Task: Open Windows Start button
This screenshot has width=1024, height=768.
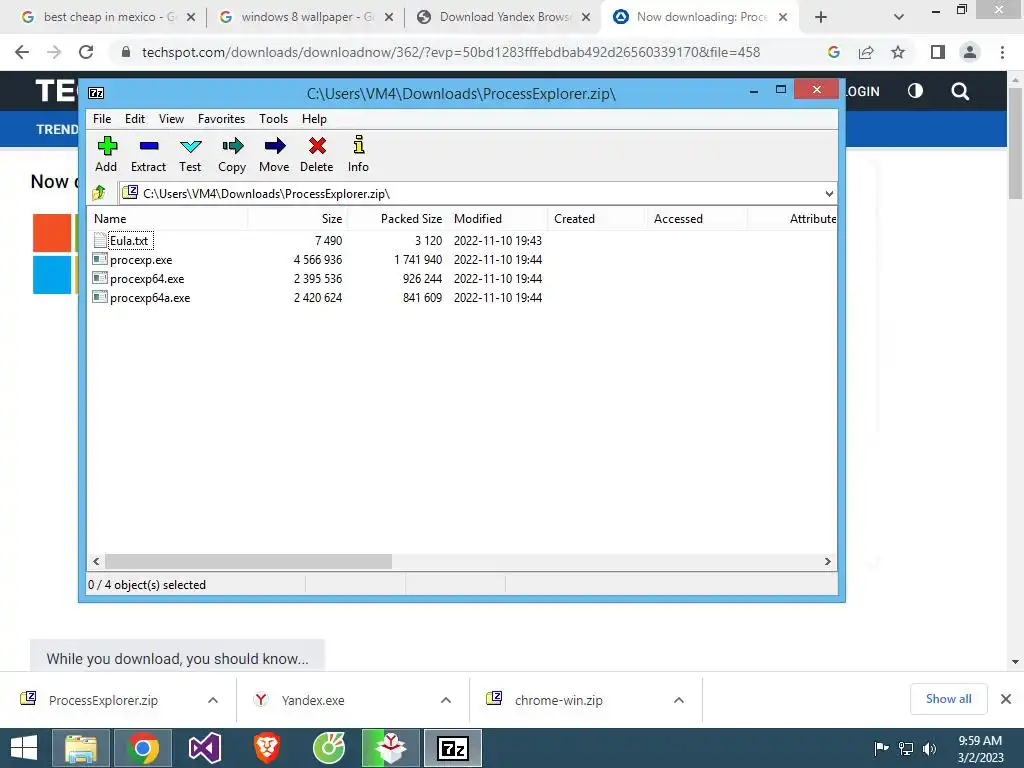Action: tap(24, 748)
